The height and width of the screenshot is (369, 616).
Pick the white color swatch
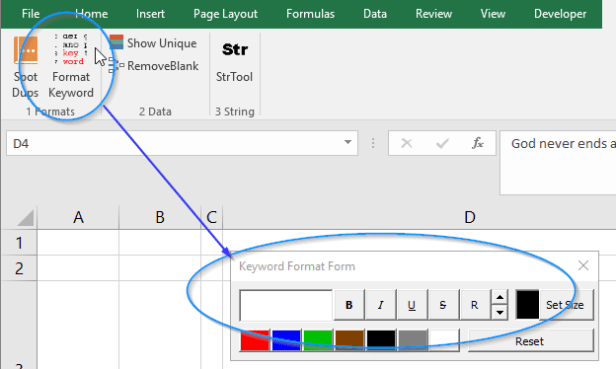pyautogui.click(x=444, y=340)
